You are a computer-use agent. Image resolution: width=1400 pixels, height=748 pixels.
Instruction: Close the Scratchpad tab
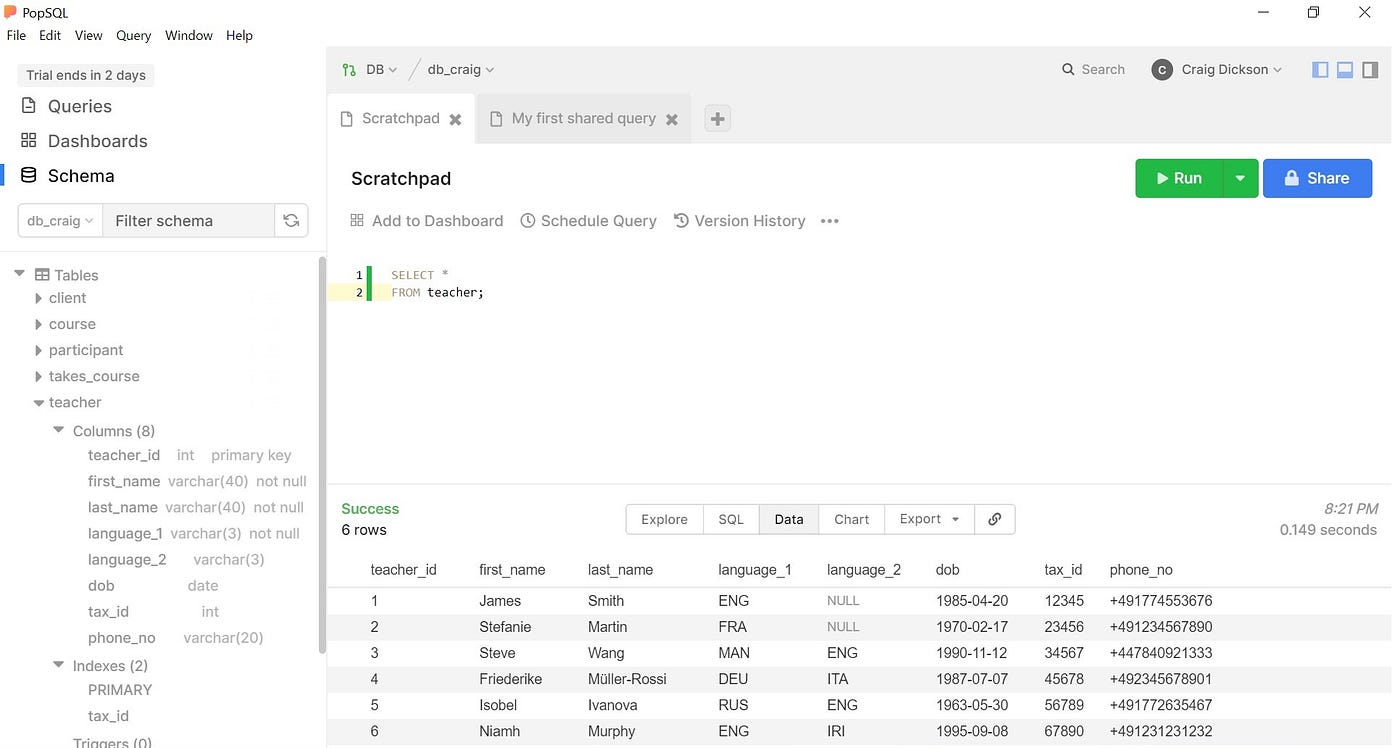[x=455, y=119]
